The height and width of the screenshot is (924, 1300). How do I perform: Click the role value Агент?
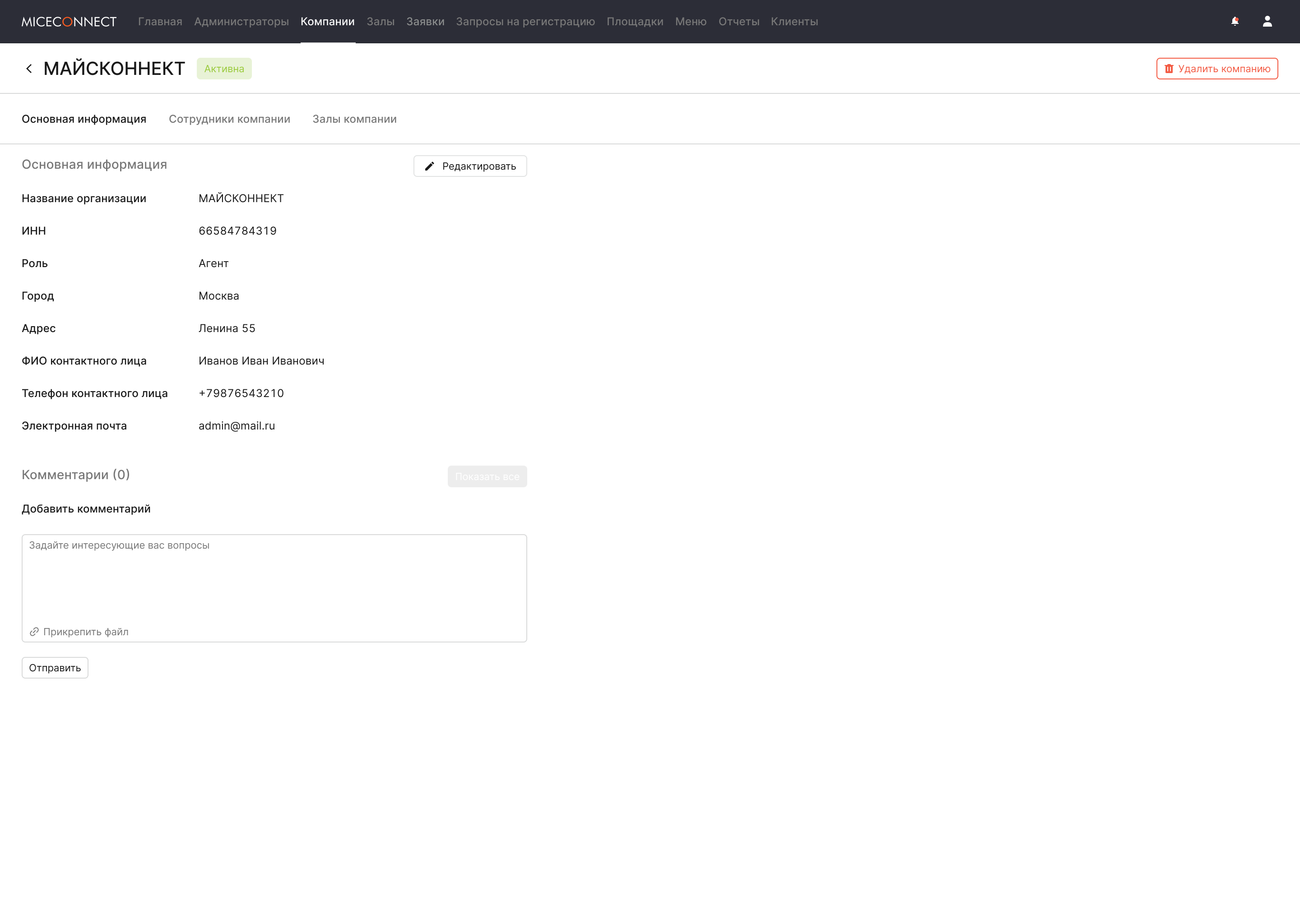tap(214, 263)
